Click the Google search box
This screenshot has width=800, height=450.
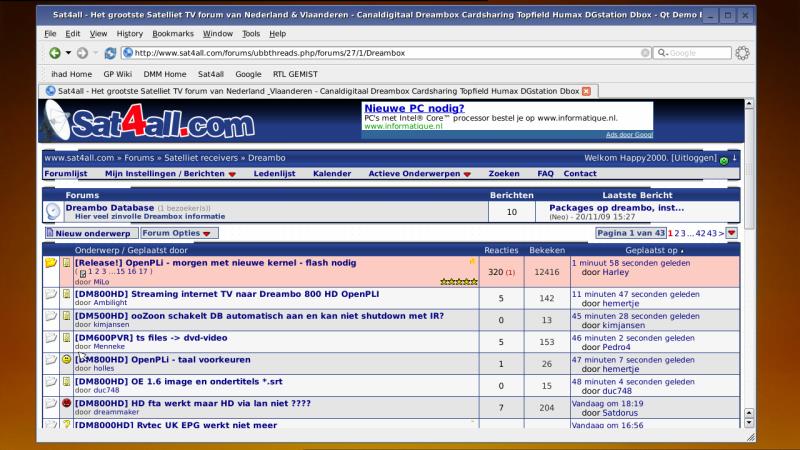[x=693, y=53]
